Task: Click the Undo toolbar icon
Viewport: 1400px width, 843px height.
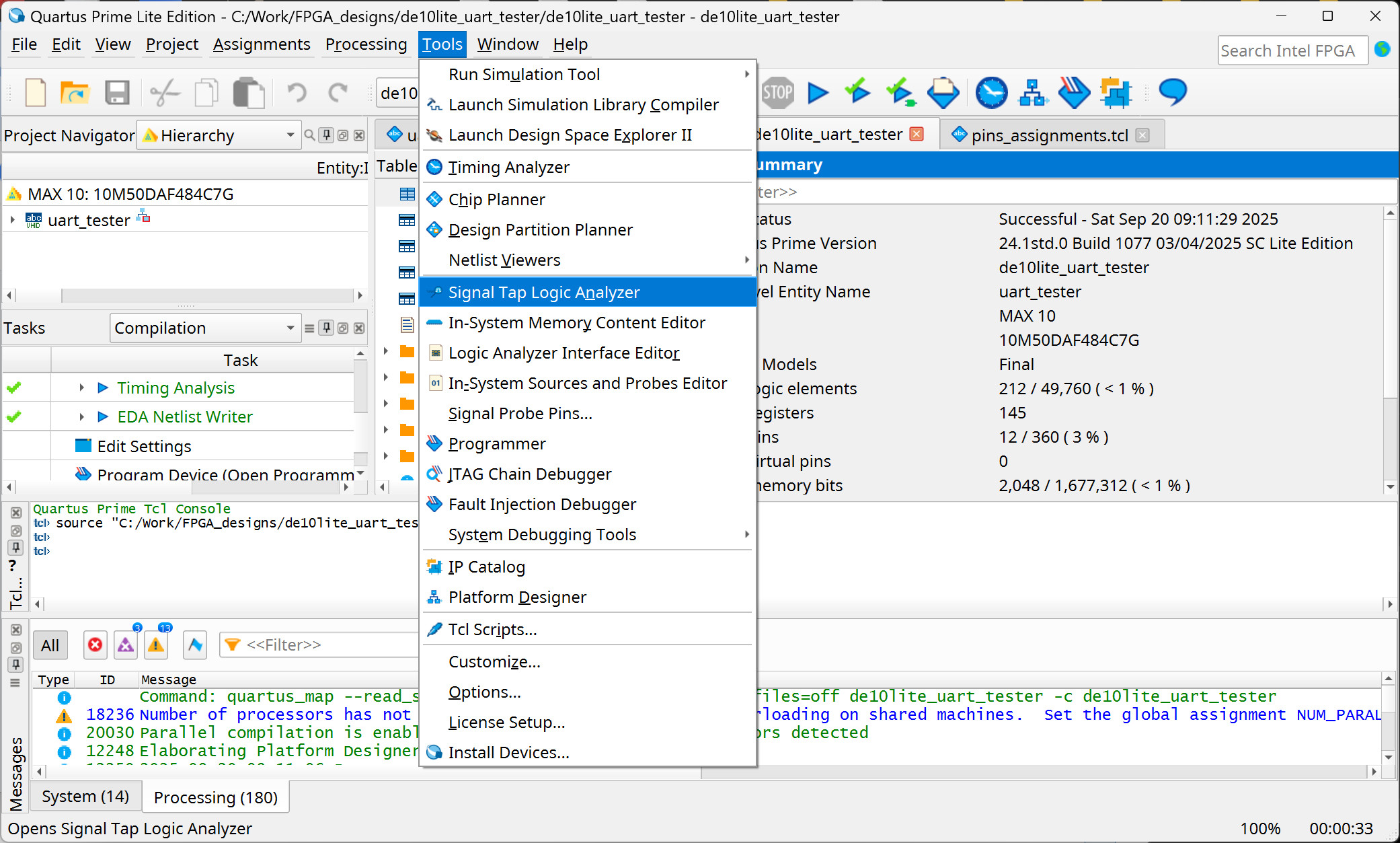Action: point(297,93)
